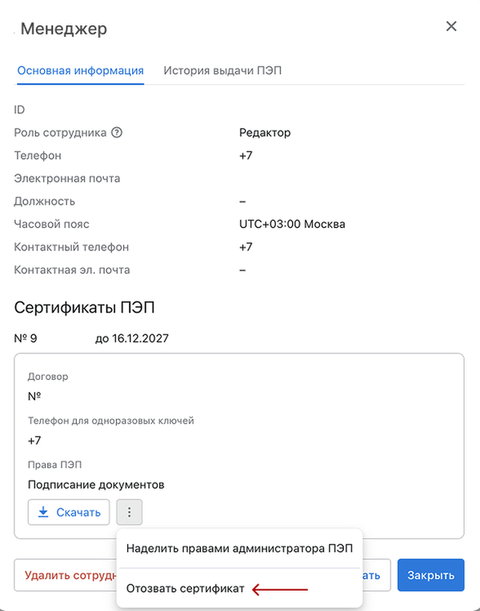Viewport: 480px width, 611px height.
Task: Click the partially hidden edit button ending in 'ать'
Action: (376, 575)
